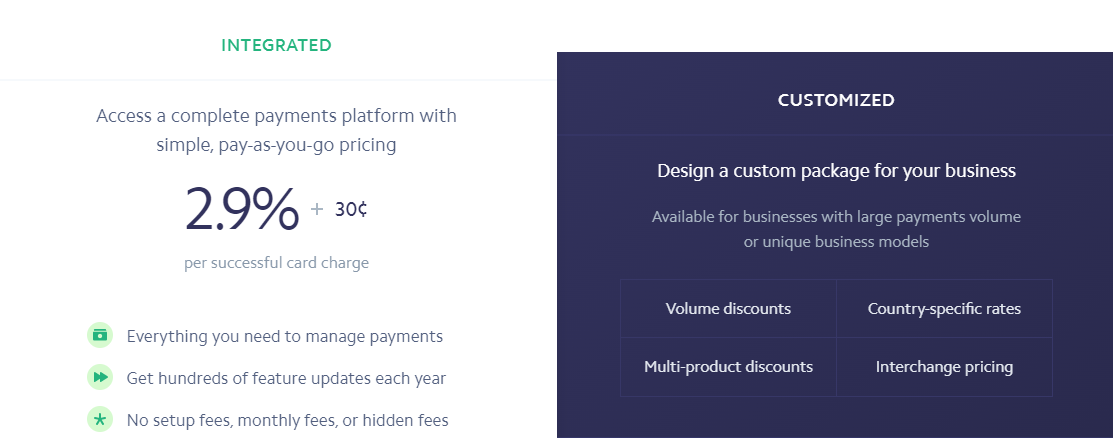Click the plus sign between the rates
Image resolution: width=1113 pixels, height=438 pixels.
(x=317, y=209)
